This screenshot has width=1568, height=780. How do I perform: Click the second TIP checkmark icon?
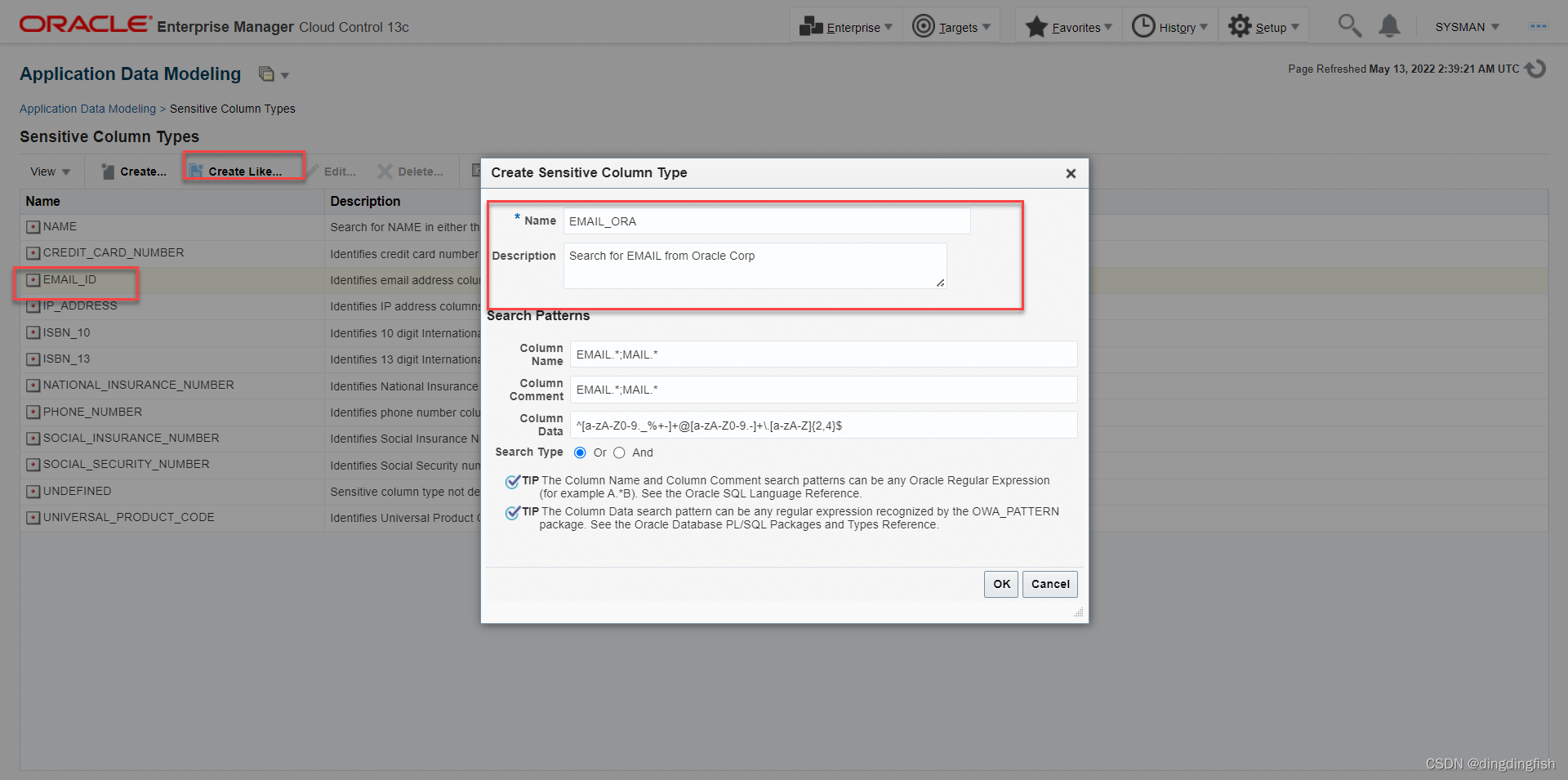pyautogui.click(x=513, y=512)
